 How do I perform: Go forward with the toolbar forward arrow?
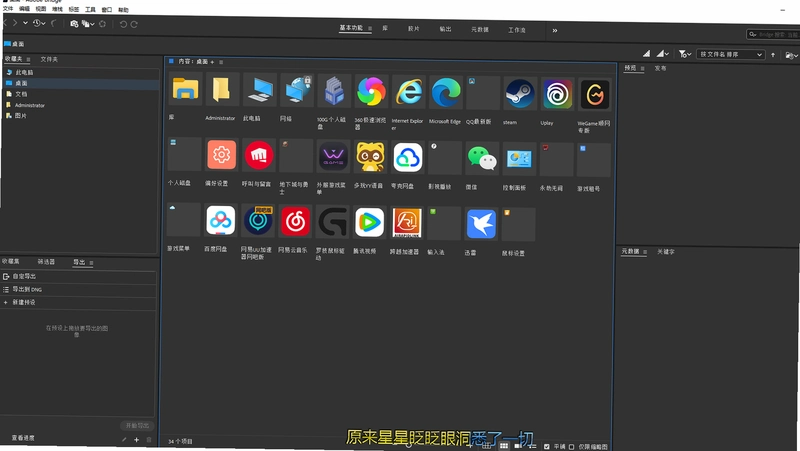pos(15,23)
